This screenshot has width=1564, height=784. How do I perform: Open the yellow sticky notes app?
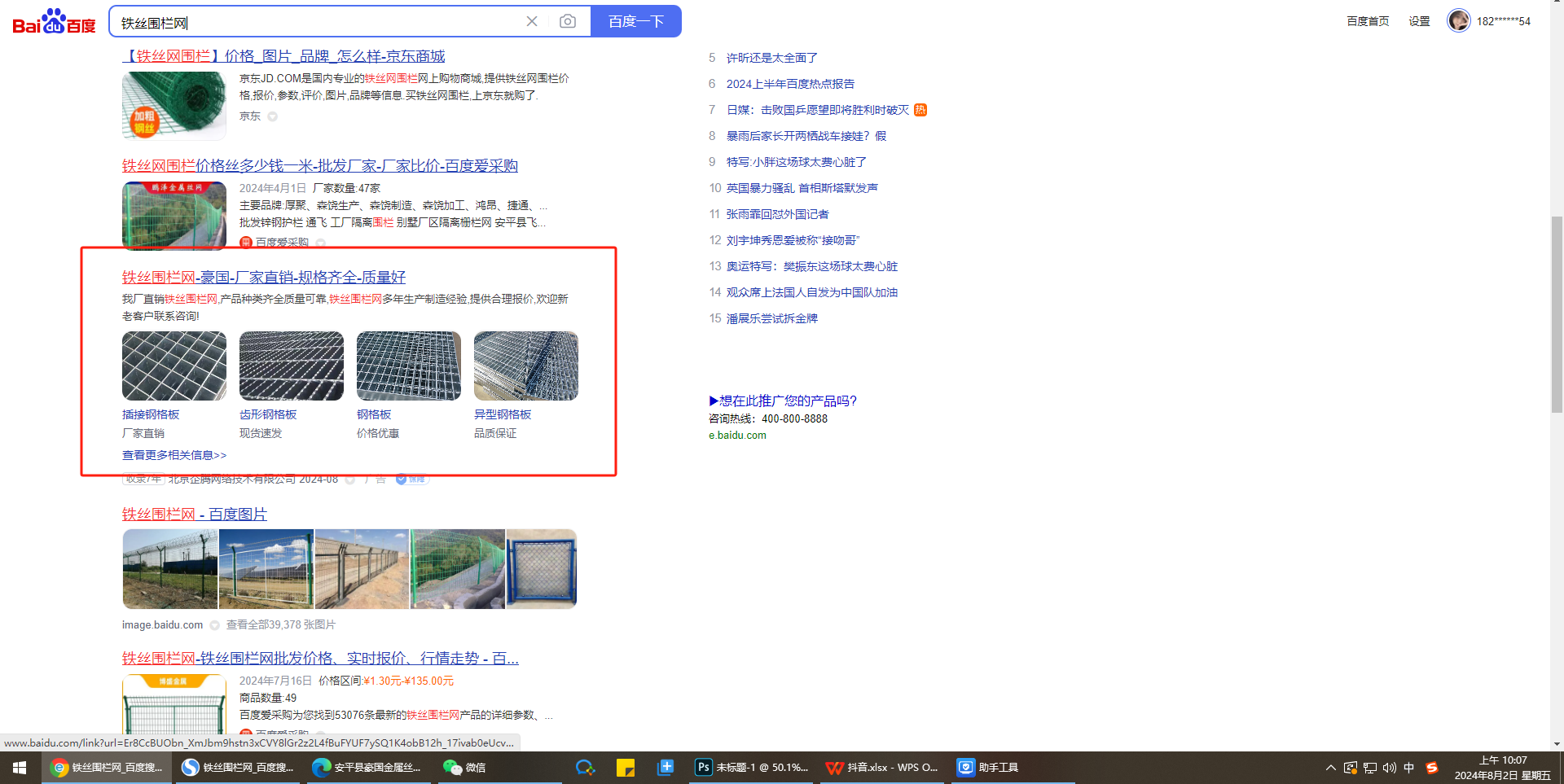point(626,768)
